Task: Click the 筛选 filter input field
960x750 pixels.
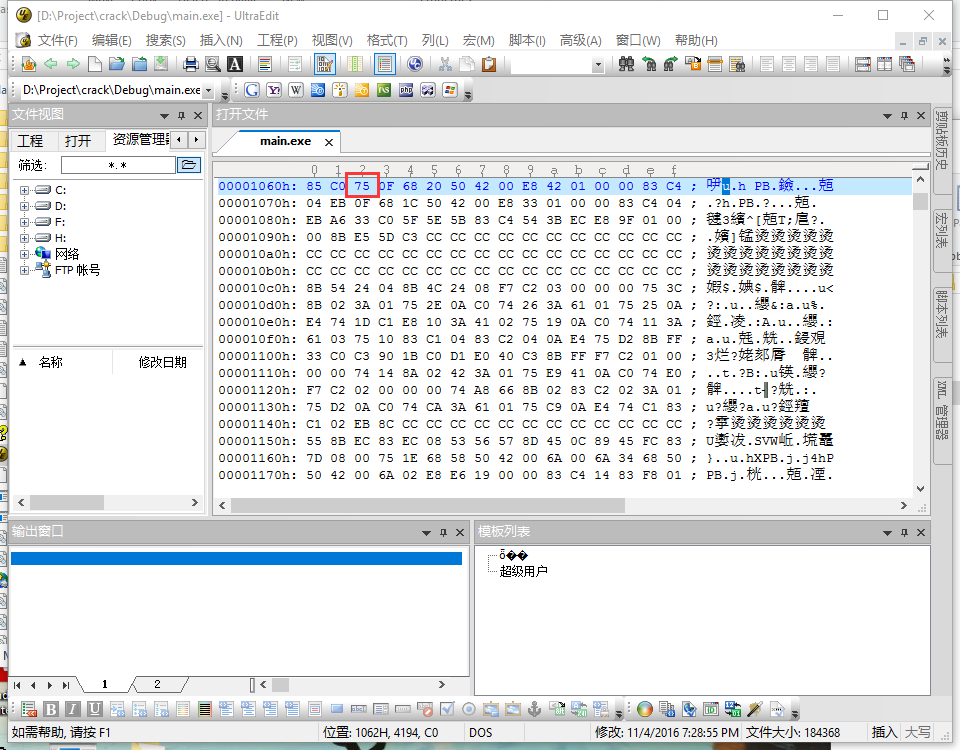Action: coord(117,165)
